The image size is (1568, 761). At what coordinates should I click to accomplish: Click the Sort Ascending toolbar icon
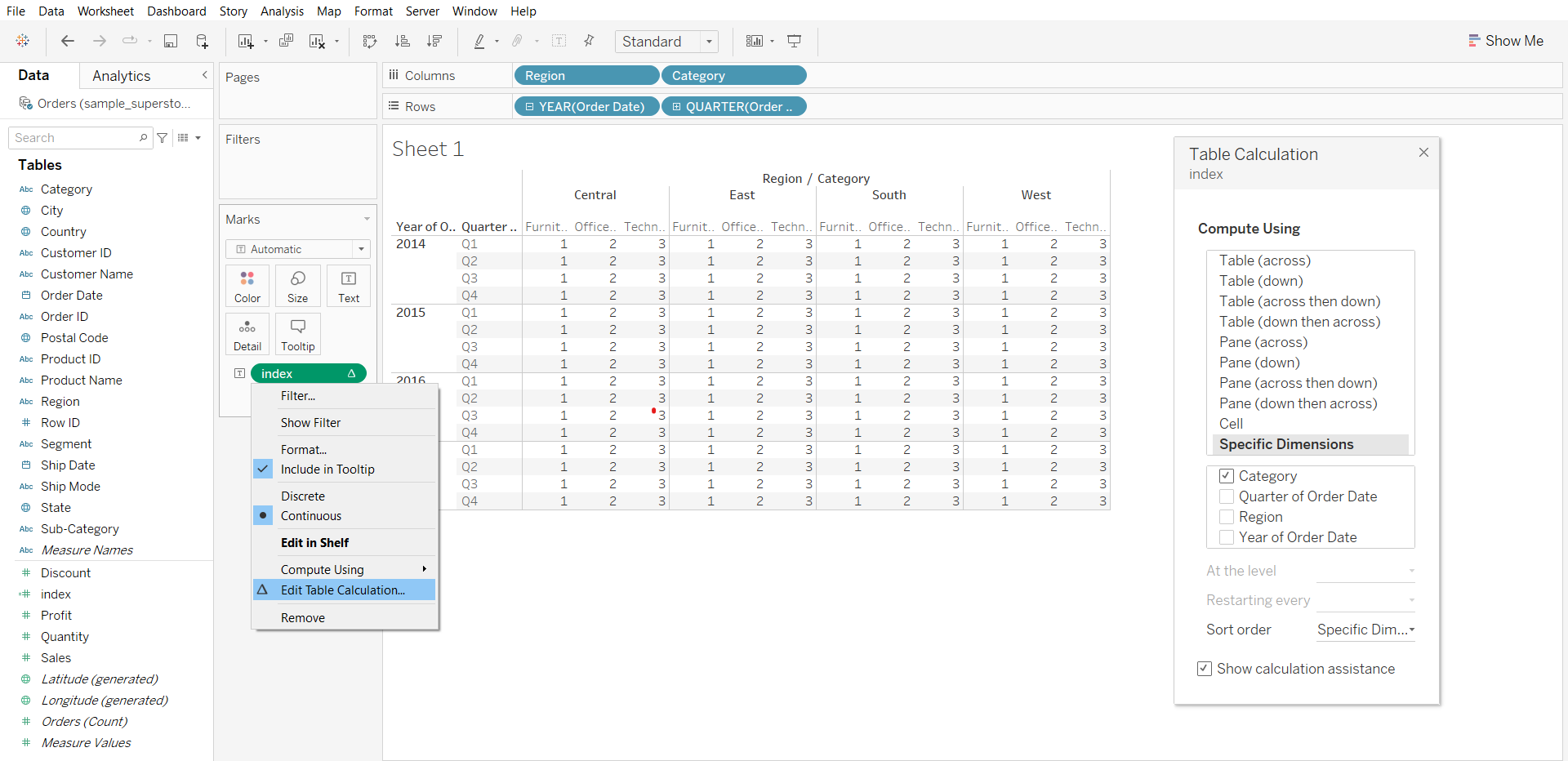point(402,41)
